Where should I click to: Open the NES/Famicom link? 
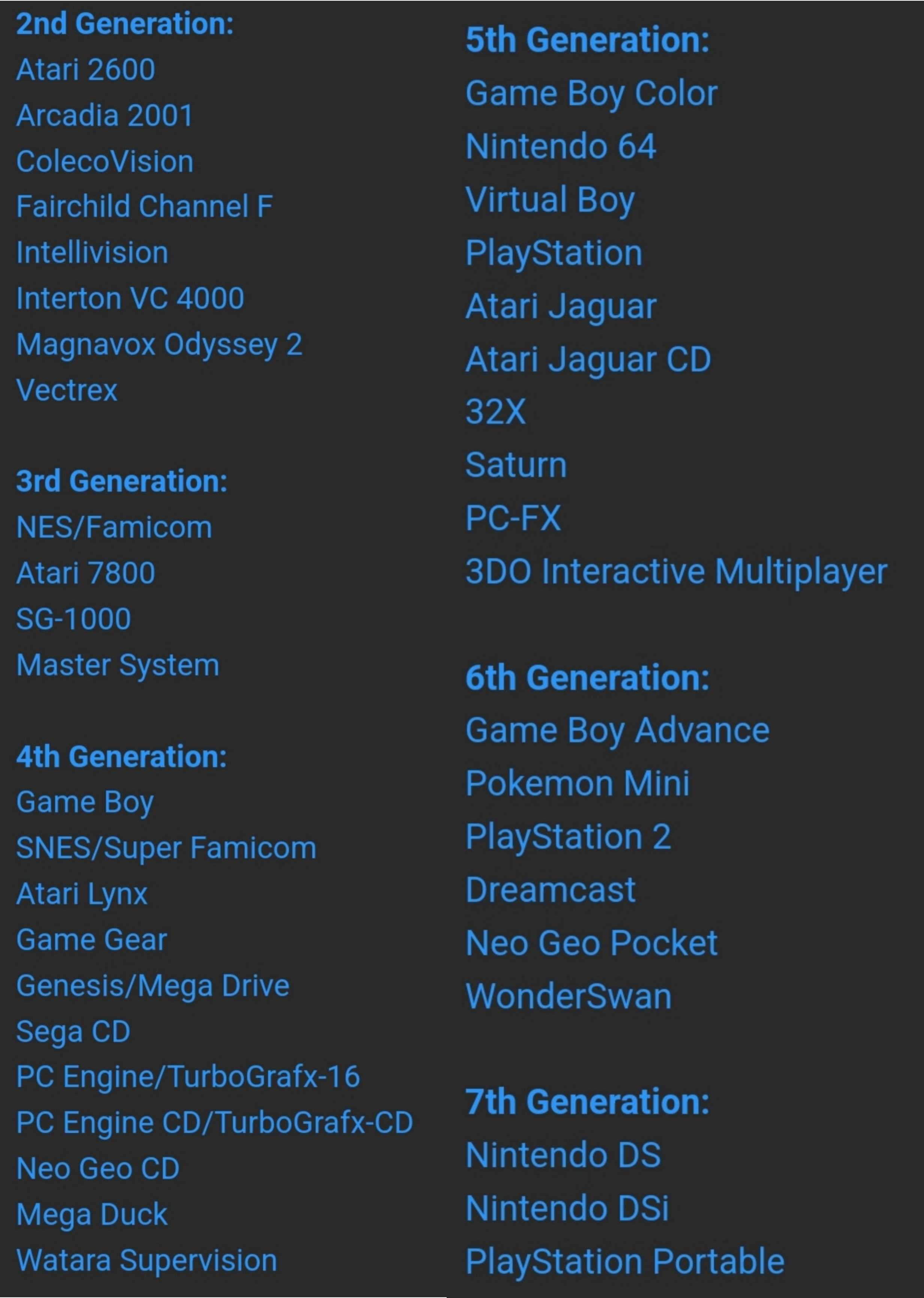click(x=114, y=528)
